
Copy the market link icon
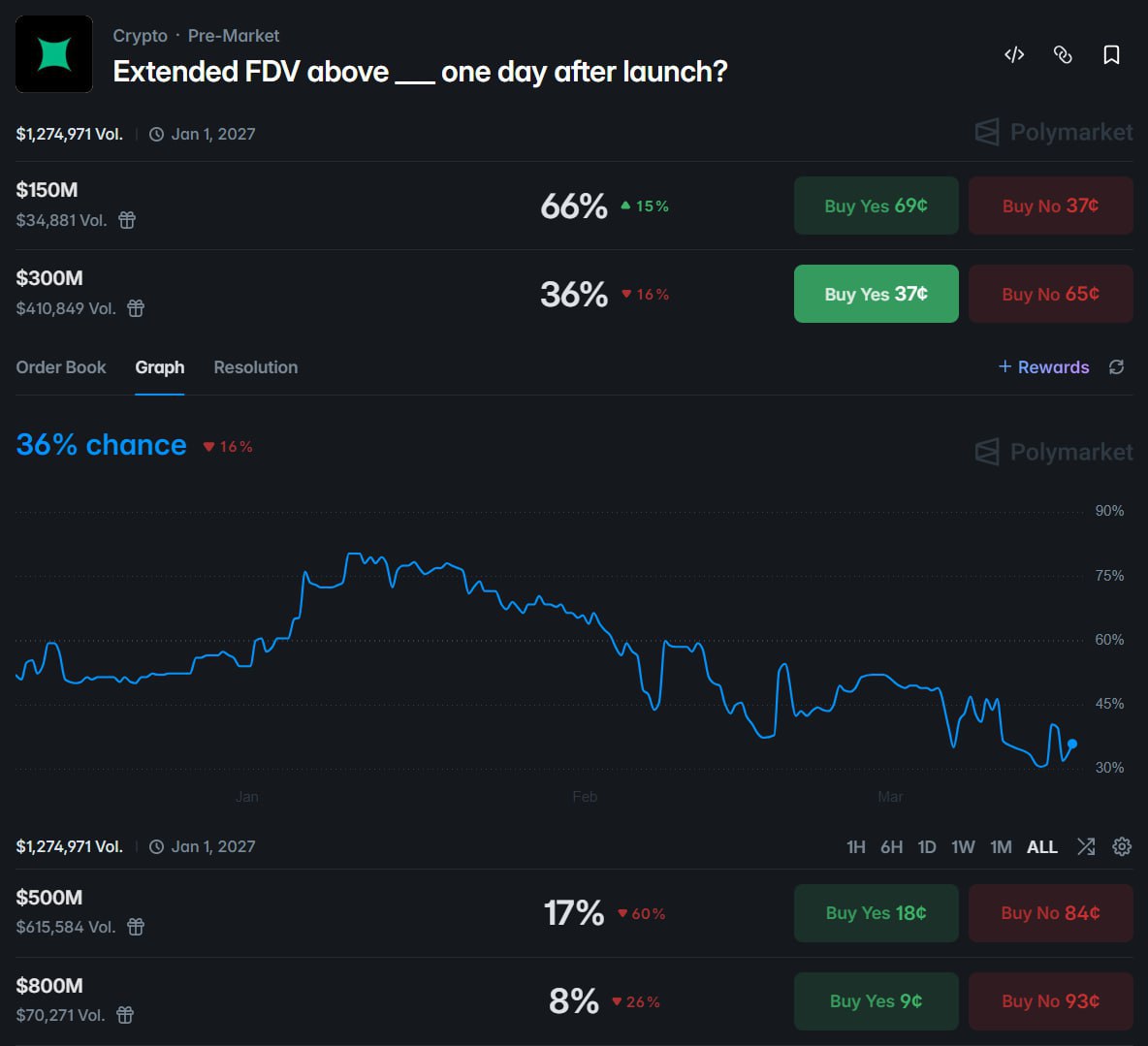(x=1063, y=54)
